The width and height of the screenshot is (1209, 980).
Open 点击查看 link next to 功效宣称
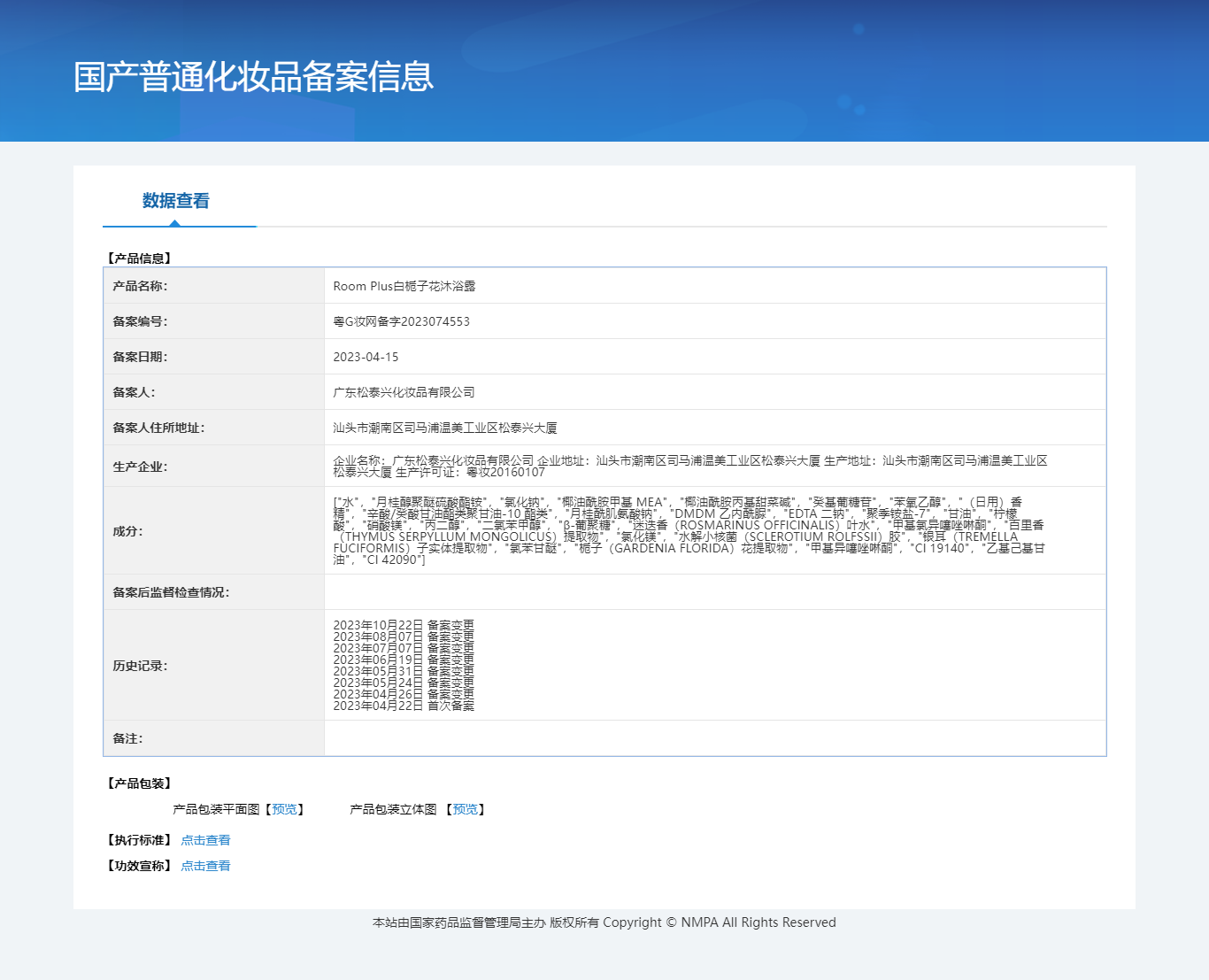205,866
